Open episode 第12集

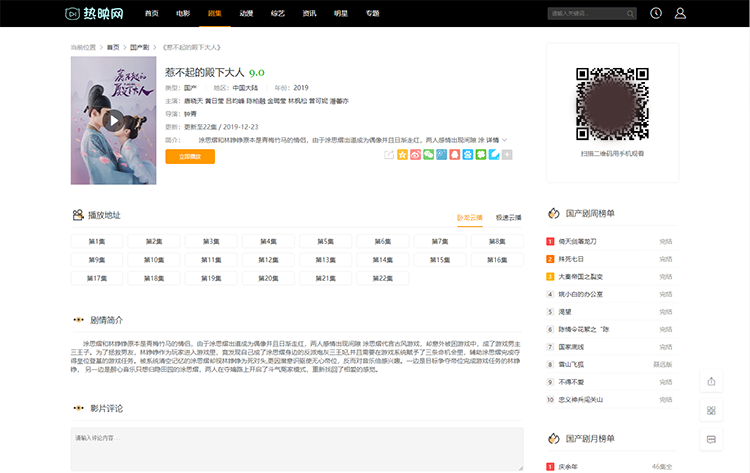click(x=268, y=260)
